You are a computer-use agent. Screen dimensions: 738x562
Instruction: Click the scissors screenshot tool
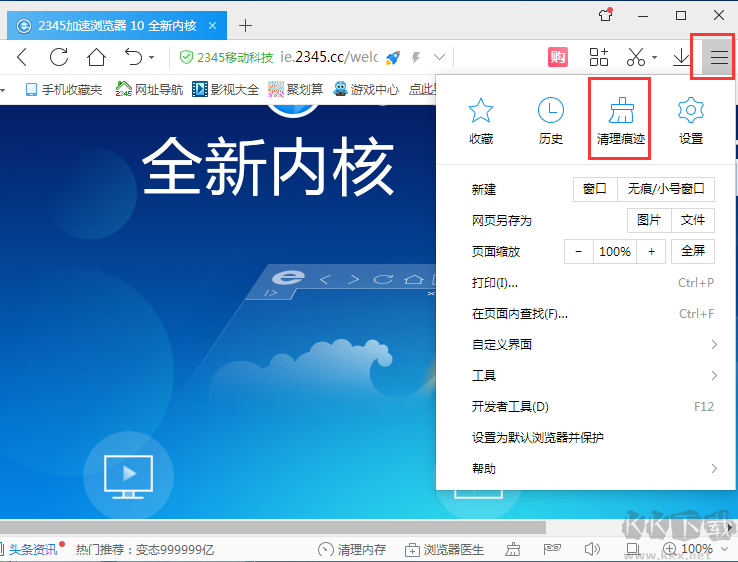pos(635,57)
